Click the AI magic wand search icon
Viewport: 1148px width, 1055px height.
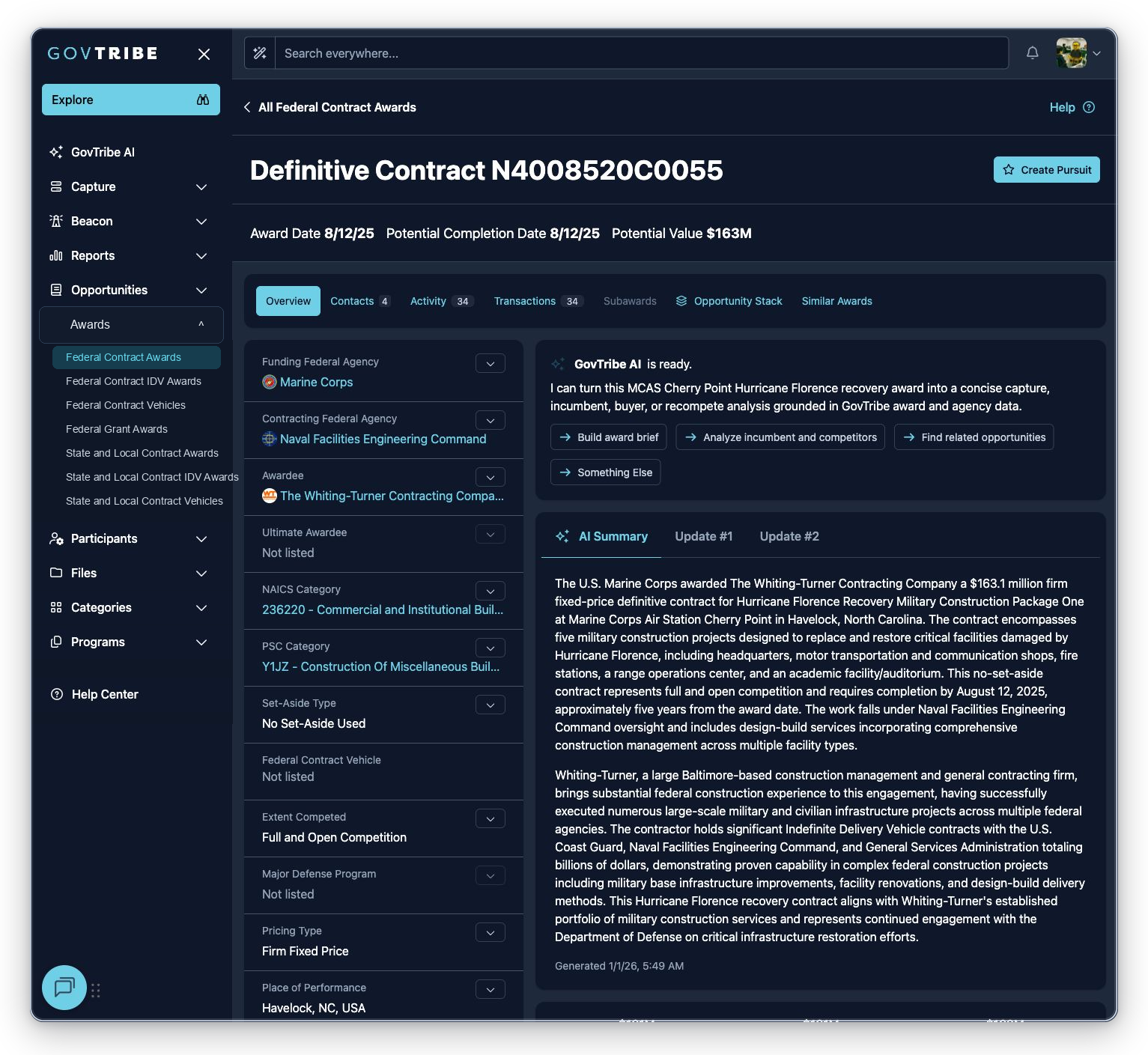tap(260, 53)
